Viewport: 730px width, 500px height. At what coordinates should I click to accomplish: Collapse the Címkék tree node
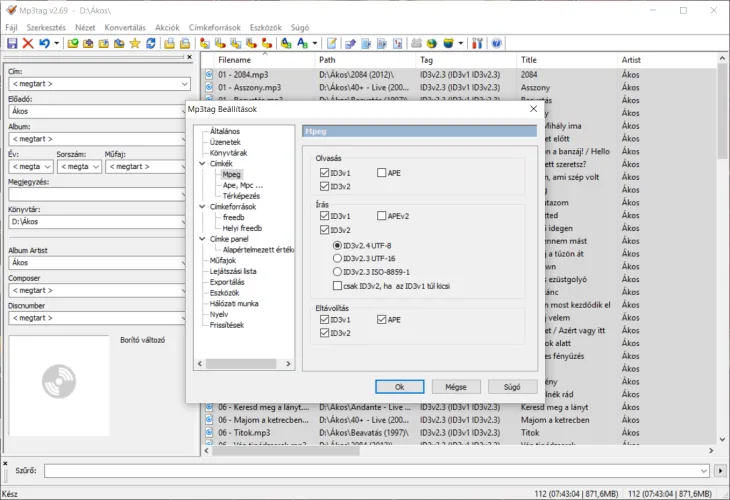pyautogui.click(x=203, y=163)
